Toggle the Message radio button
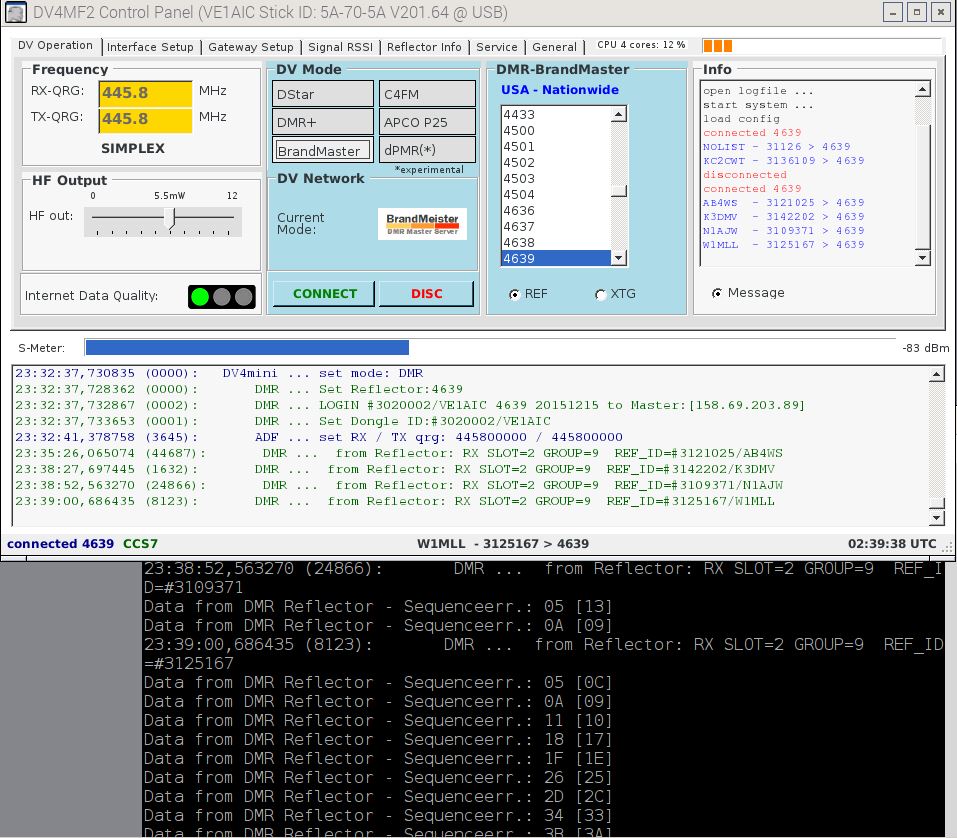The height and width of the screenshot is (838, 957). (x=717, y=294)
